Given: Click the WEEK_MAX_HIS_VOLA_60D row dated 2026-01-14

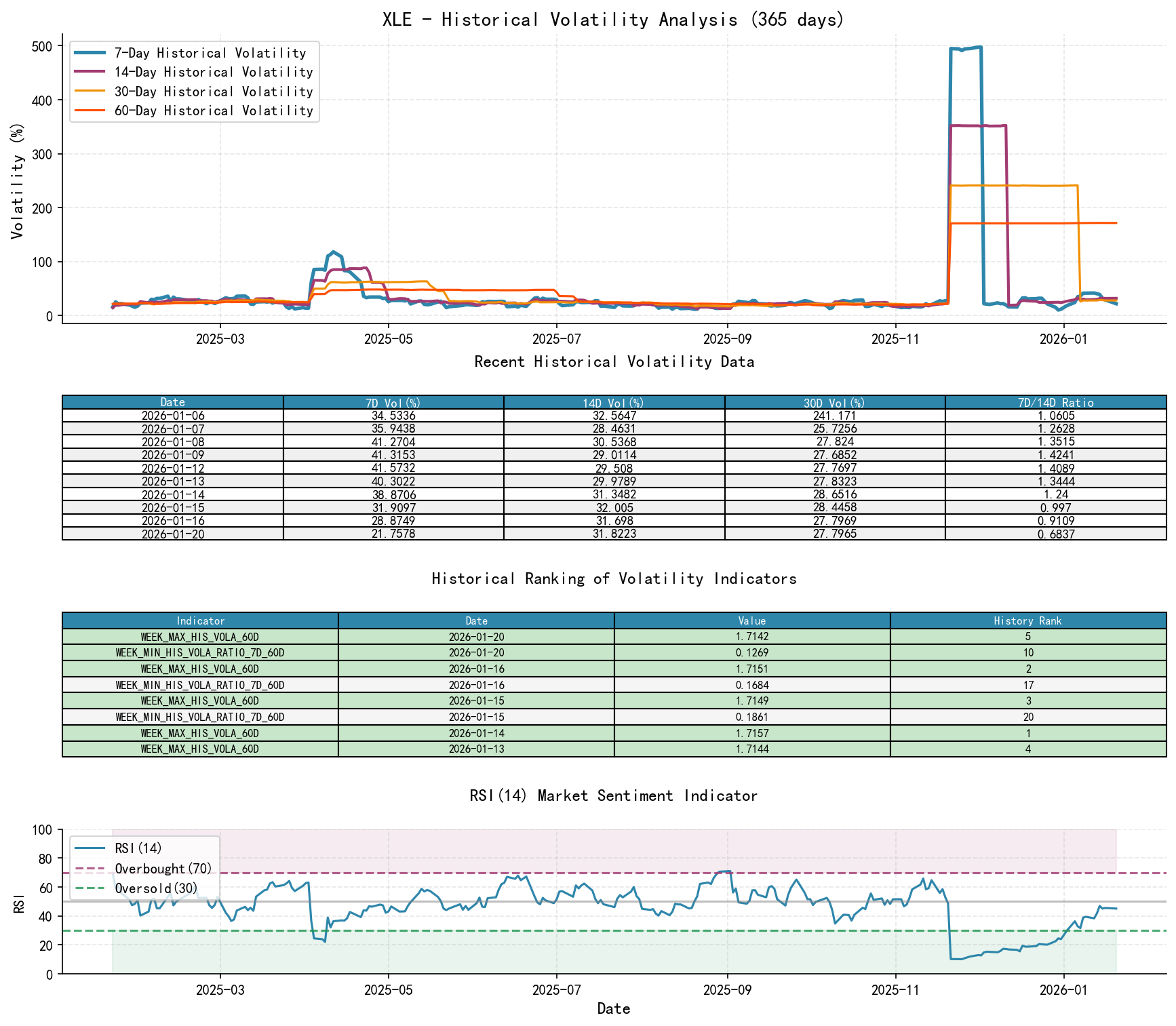Looking at the screenshot, I should pos(199,733).
